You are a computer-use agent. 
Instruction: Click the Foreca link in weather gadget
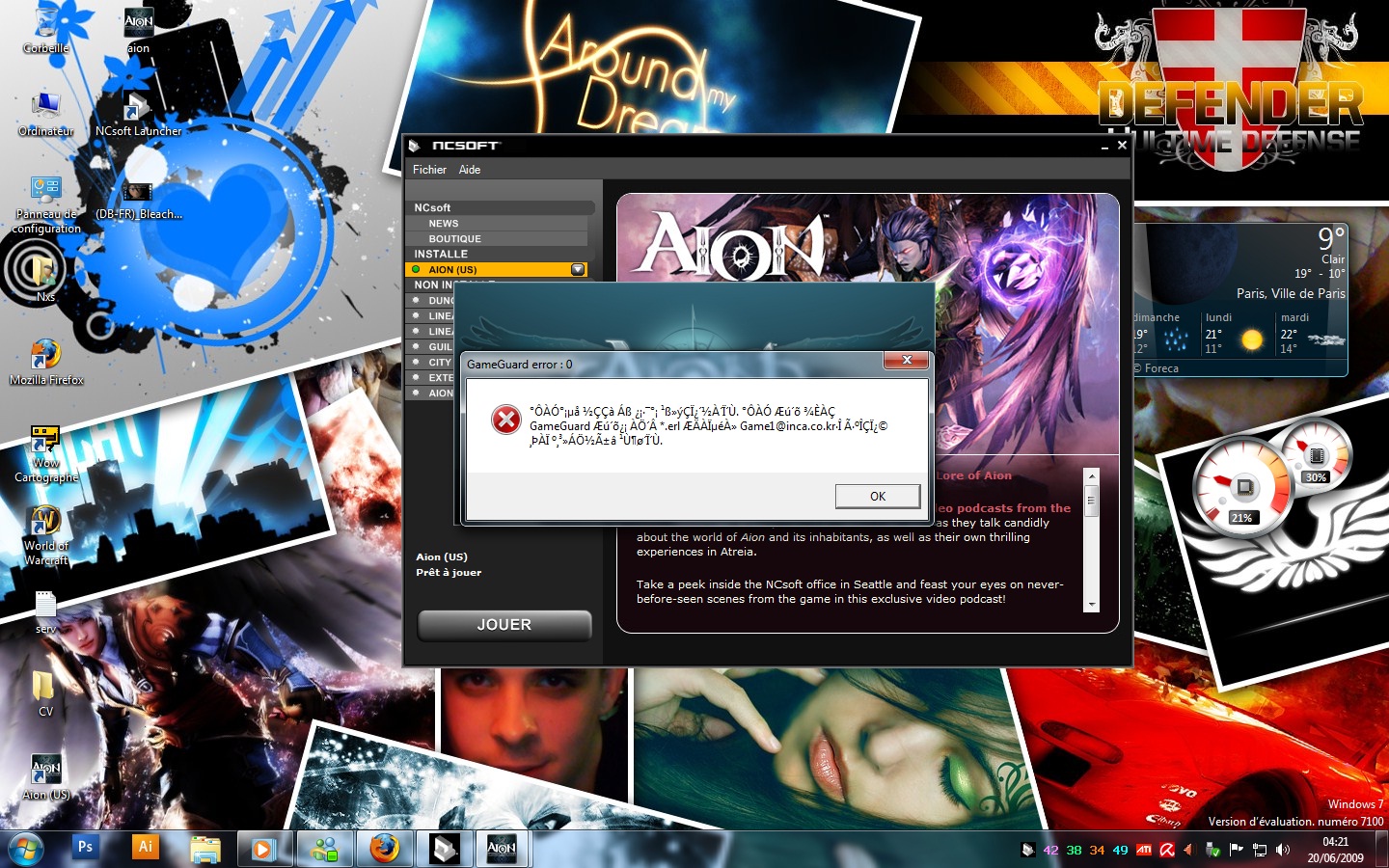point(1161,368)
